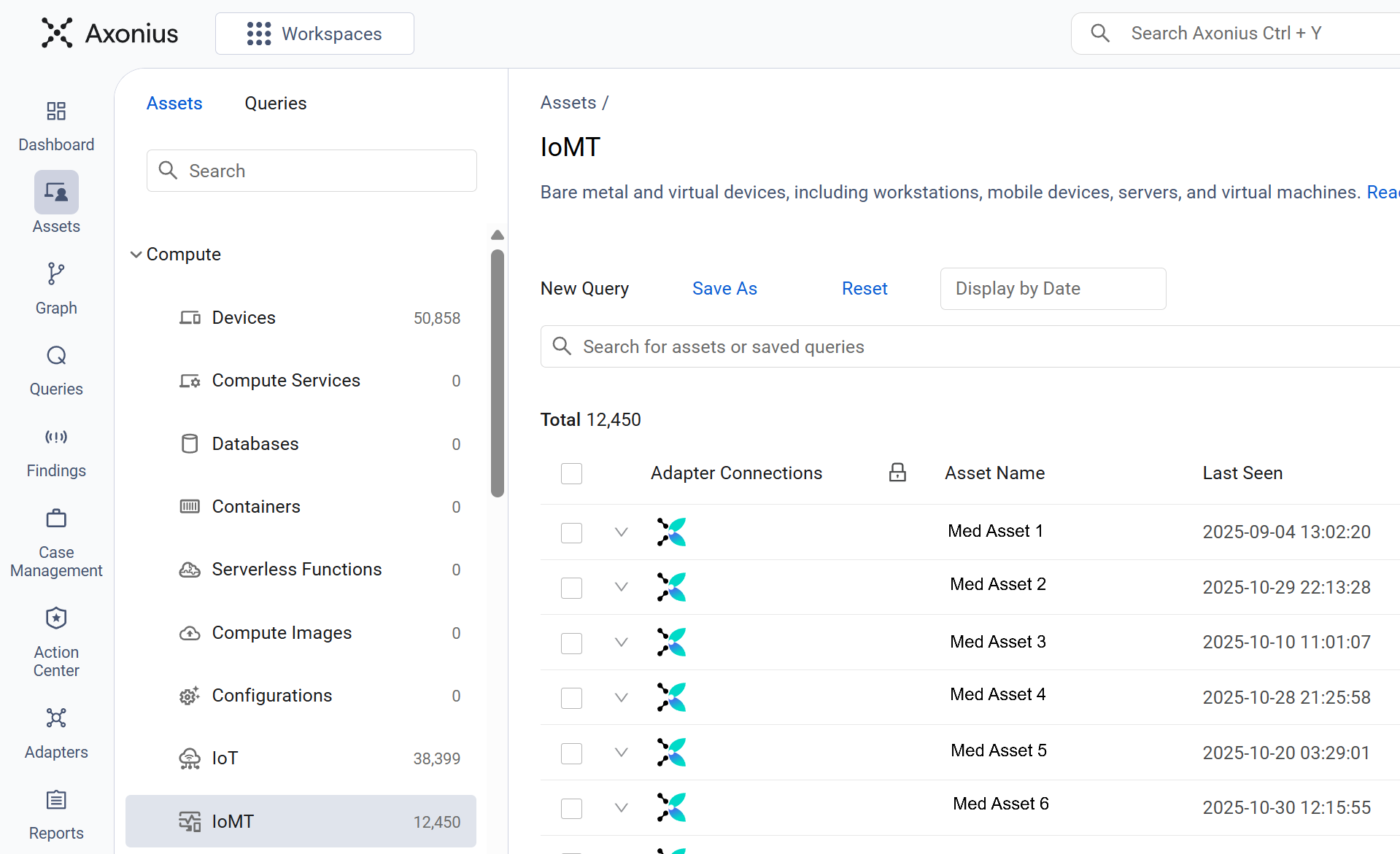1400x854 pixels.
Task: Expand the Med Asset 2 row chevron
Action: coord(622,587)
